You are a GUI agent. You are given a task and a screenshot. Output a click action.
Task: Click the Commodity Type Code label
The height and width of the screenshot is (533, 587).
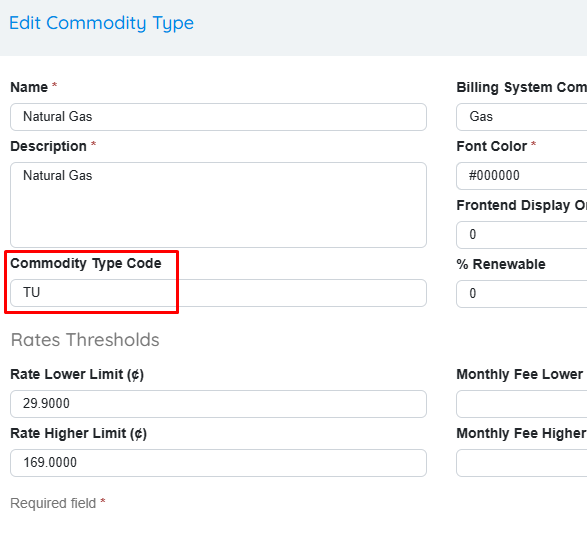(86, 264)
